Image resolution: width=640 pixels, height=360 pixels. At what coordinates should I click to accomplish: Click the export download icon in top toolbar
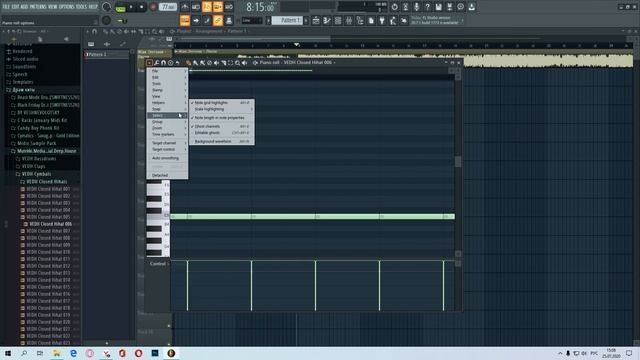[471, 7]
